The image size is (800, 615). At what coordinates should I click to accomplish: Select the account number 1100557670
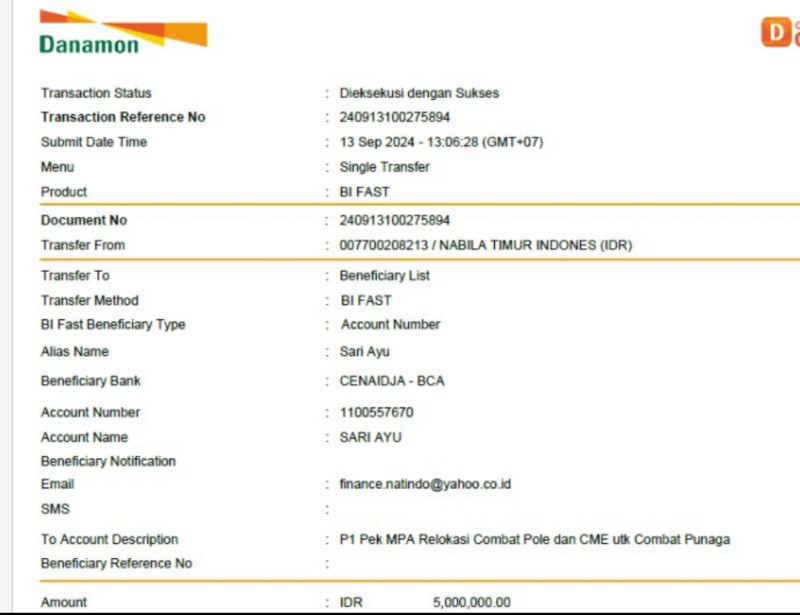377,412
